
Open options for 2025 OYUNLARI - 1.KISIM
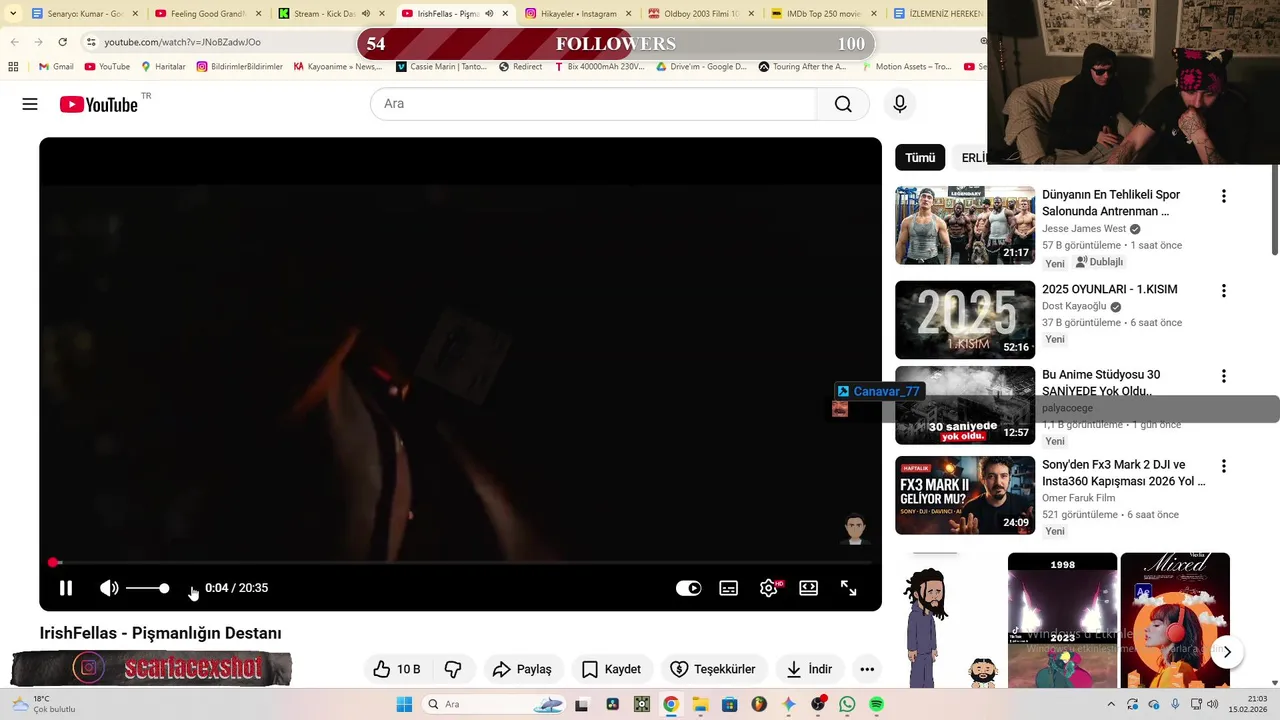(1223, 290)
